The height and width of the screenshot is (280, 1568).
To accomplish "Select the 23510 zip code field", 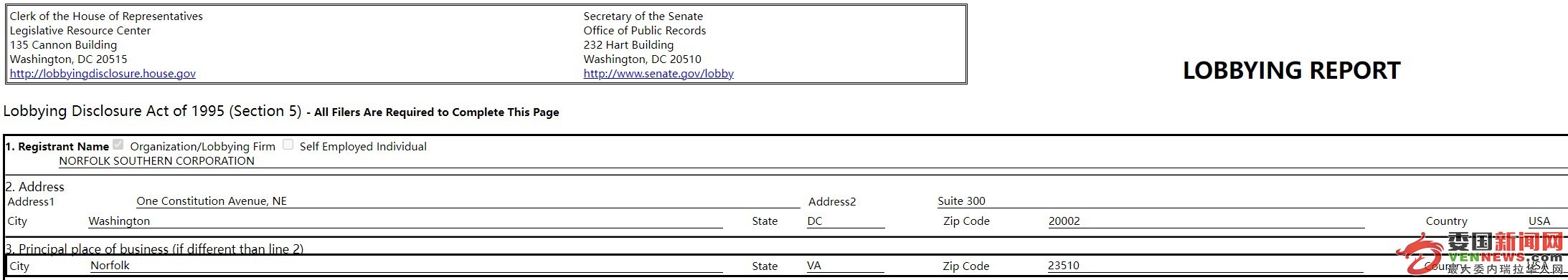I will [1206, 266].
